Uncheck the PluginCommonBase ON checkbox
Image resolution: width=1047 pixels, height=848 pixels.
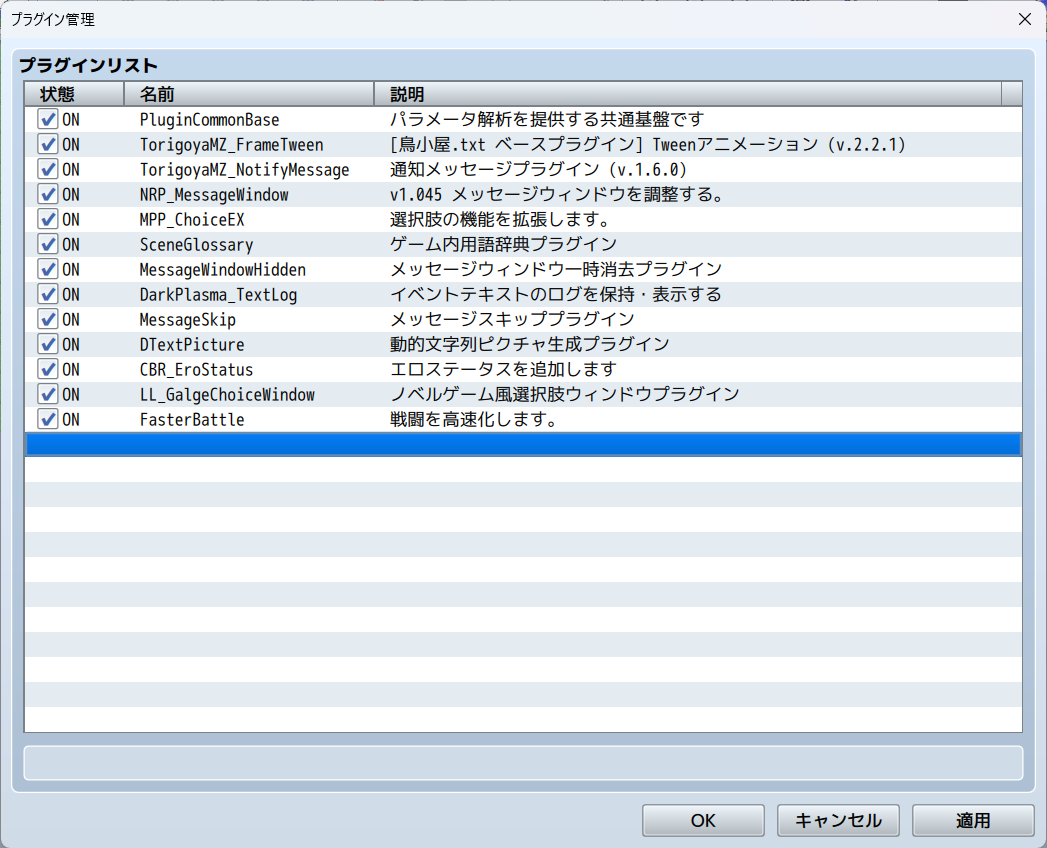coord(48,119)
